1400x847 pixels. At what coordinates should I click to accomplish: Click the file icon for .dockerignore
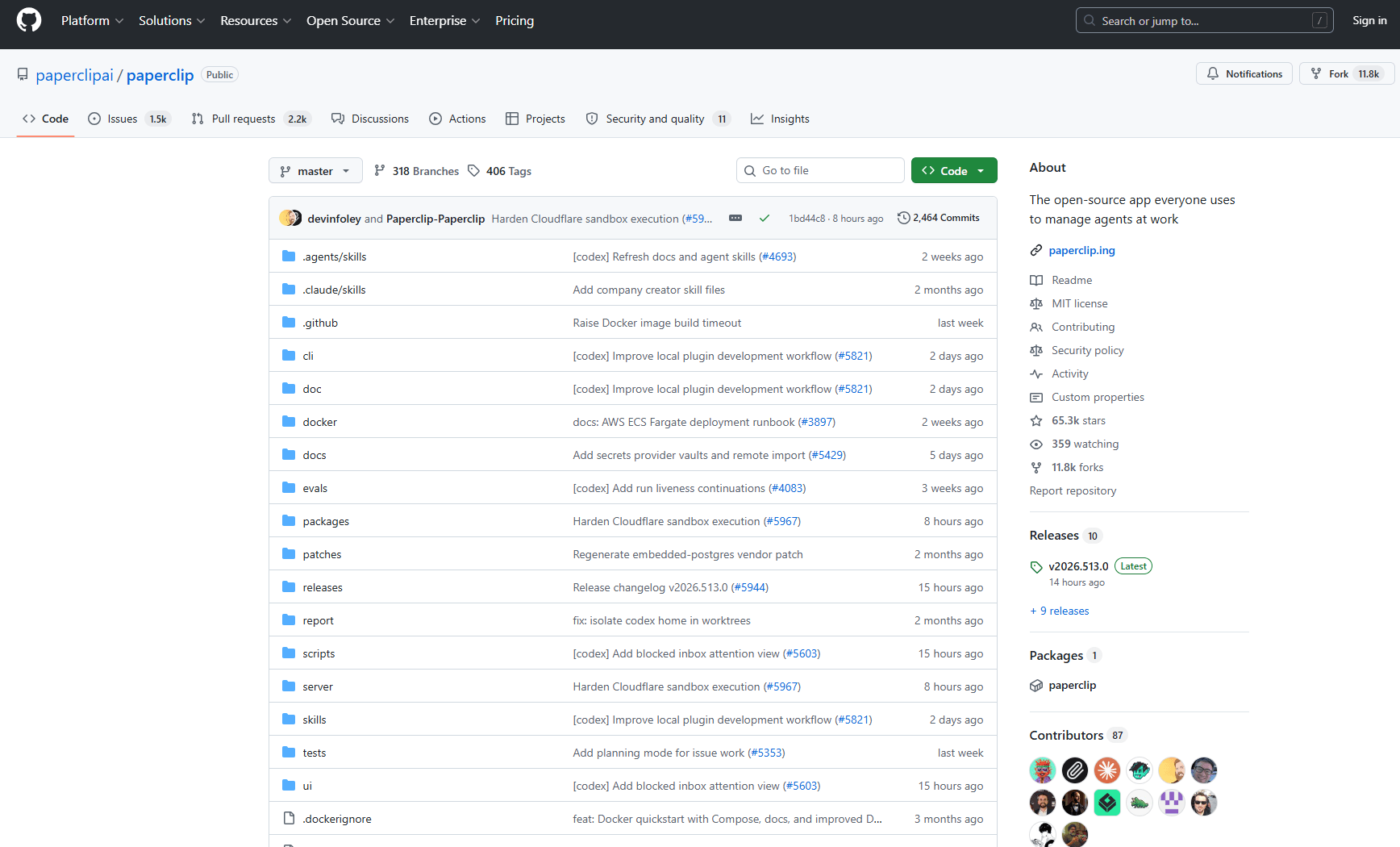tap(289, 819)
